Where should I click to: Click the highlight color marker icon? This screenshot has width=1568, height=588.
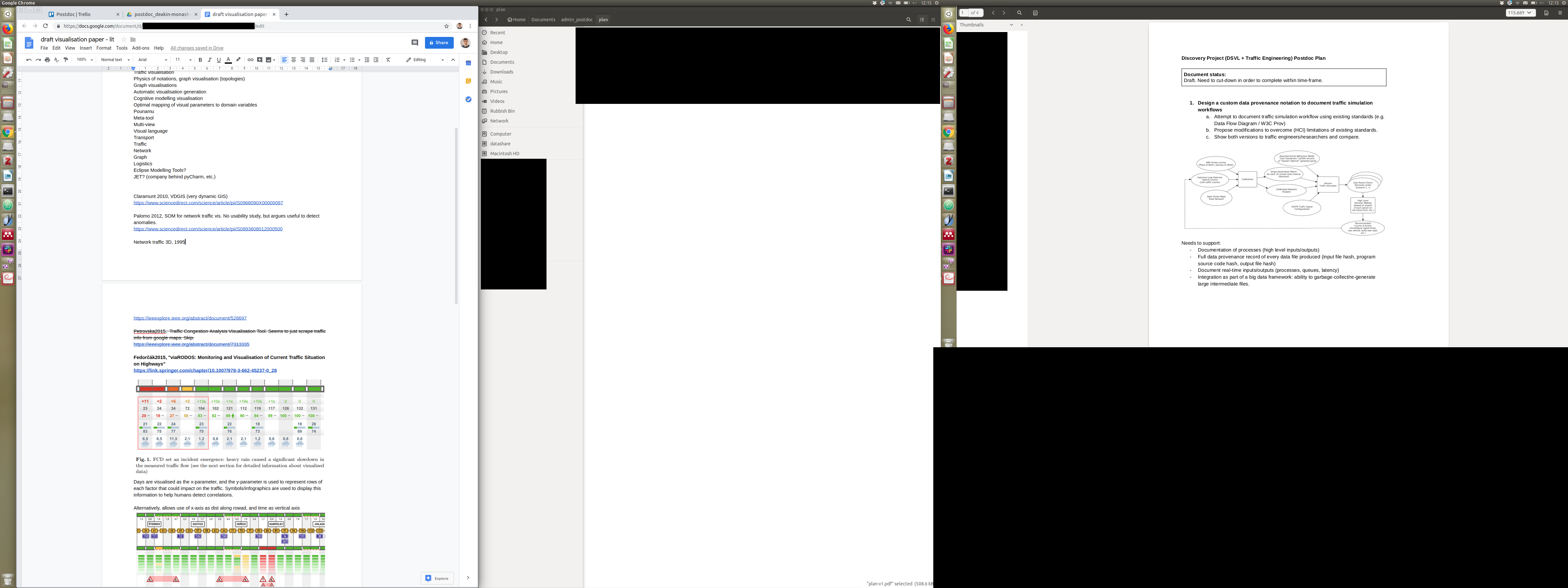coord(238,60)
